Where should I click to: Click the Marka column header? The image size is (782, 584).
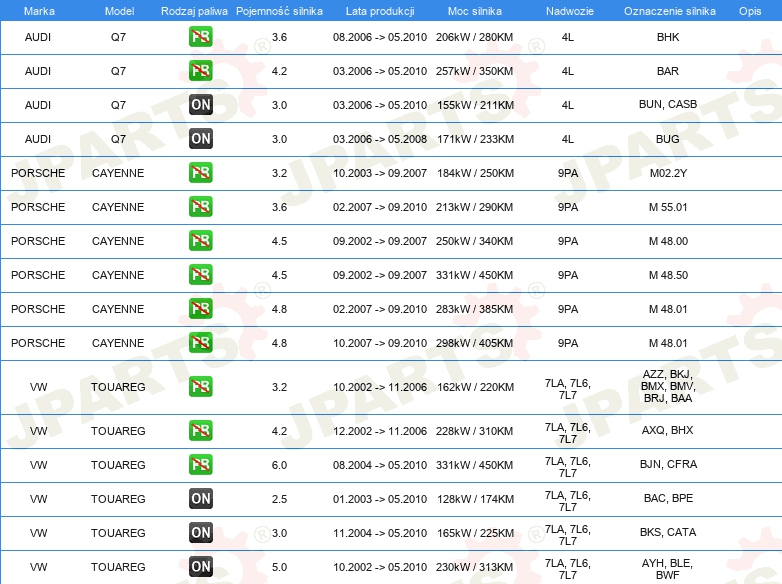(x=38, y=10)
